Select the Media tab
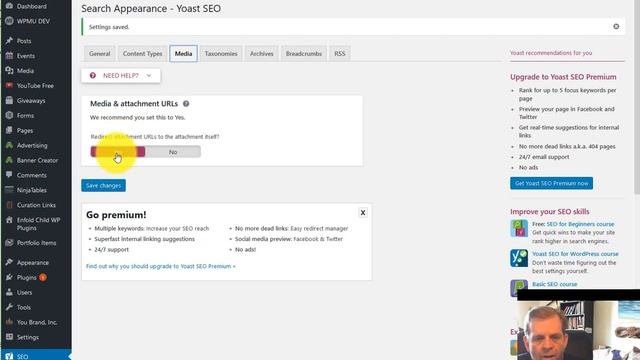The width and height of the screenshot is (640, 360). tap(183, 53)
